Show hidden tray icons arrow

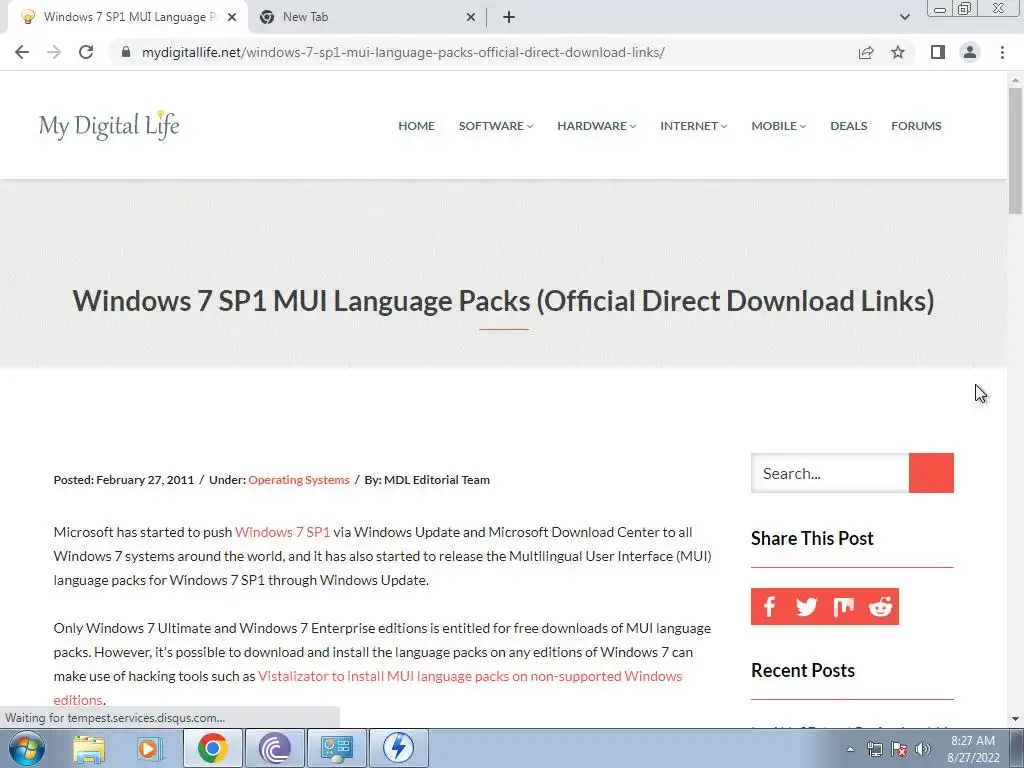(x=850, y=749)
